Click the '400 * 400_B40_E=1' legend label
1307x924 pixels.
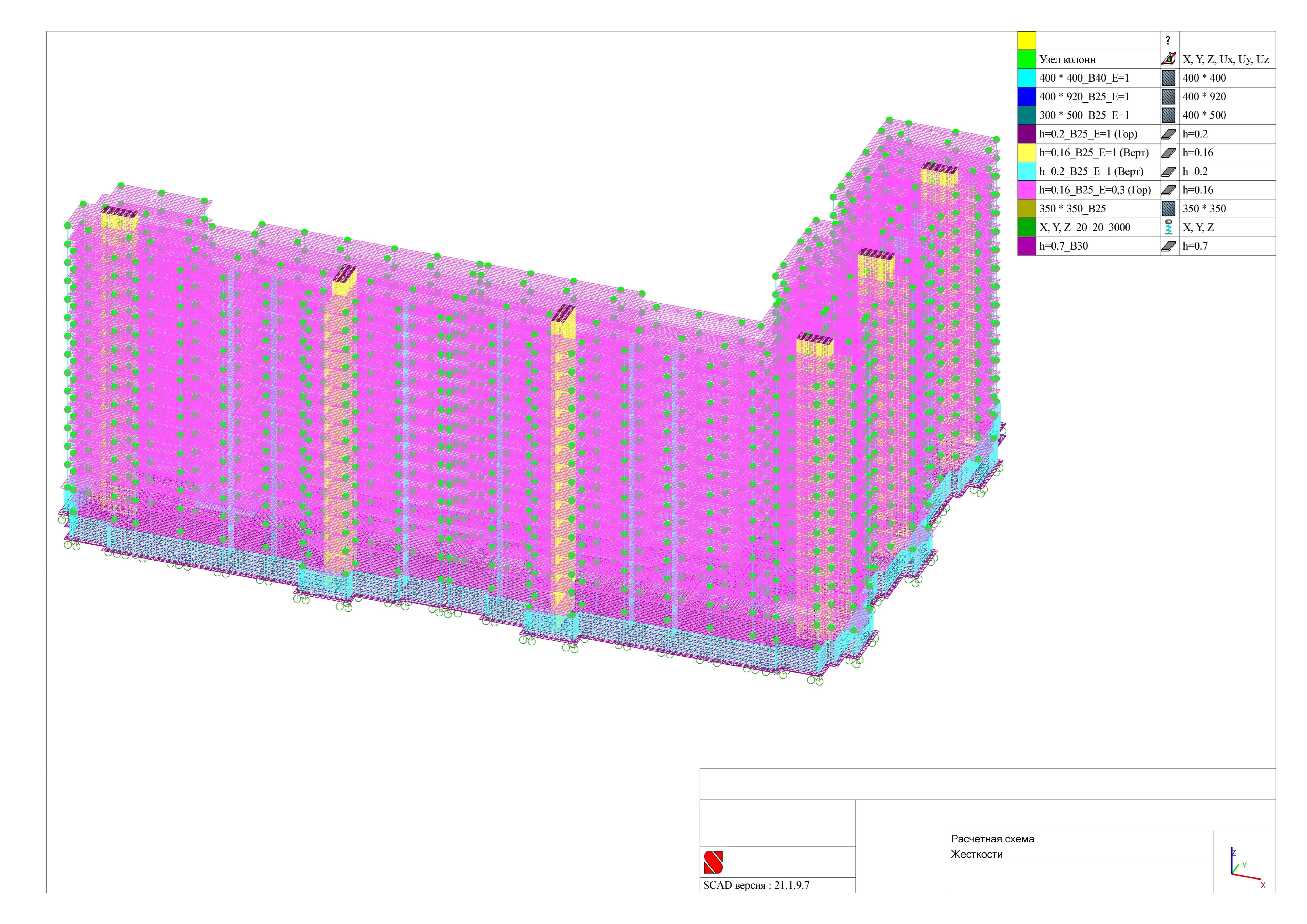(1085, 78)
